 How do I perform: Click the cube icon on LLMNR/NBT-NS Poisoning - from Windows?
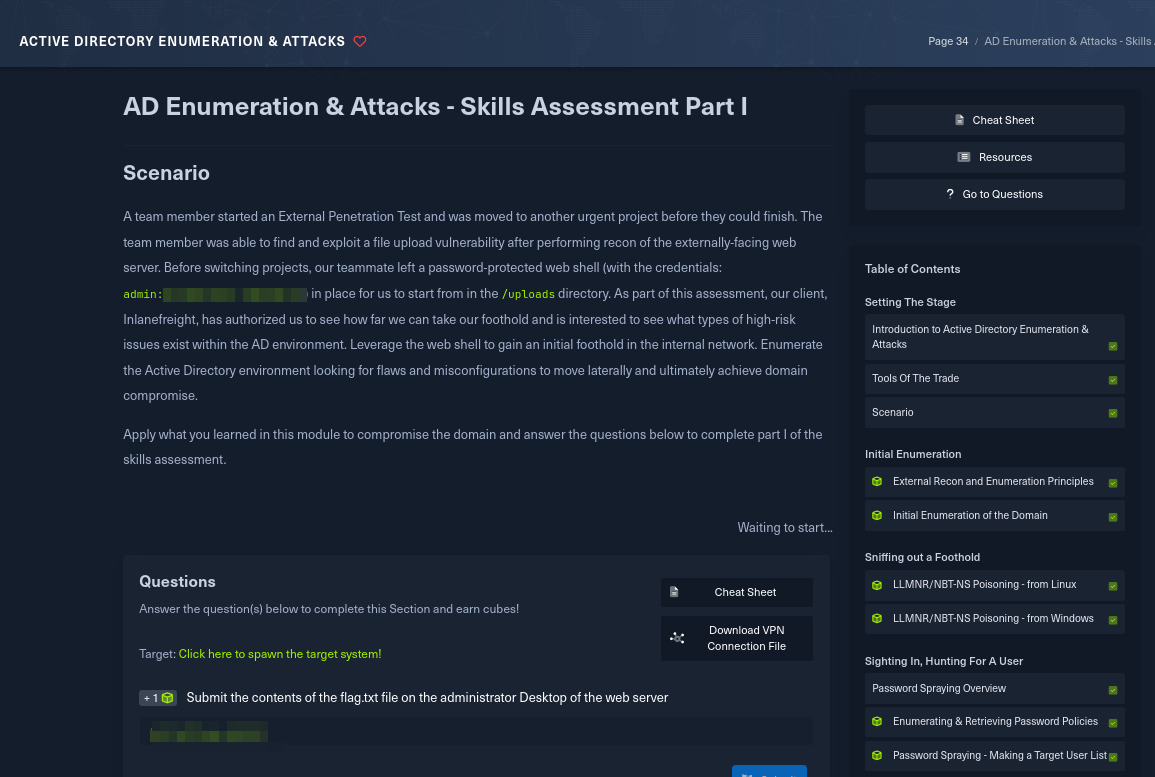pyautogui.click(x=877, y=619)
